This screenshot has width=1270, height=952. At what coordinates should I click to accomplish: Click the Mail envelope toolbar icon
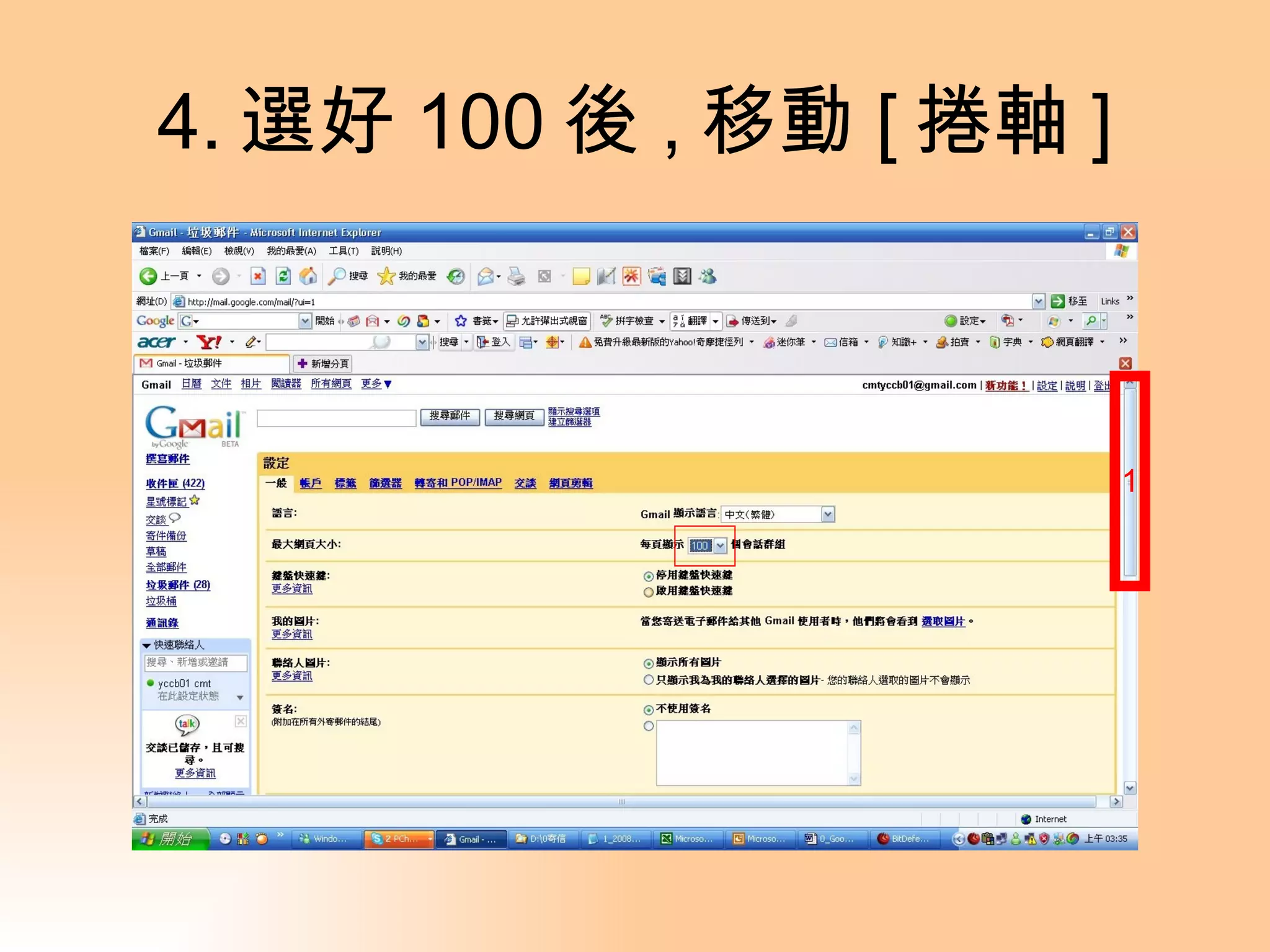coord(486,276)
